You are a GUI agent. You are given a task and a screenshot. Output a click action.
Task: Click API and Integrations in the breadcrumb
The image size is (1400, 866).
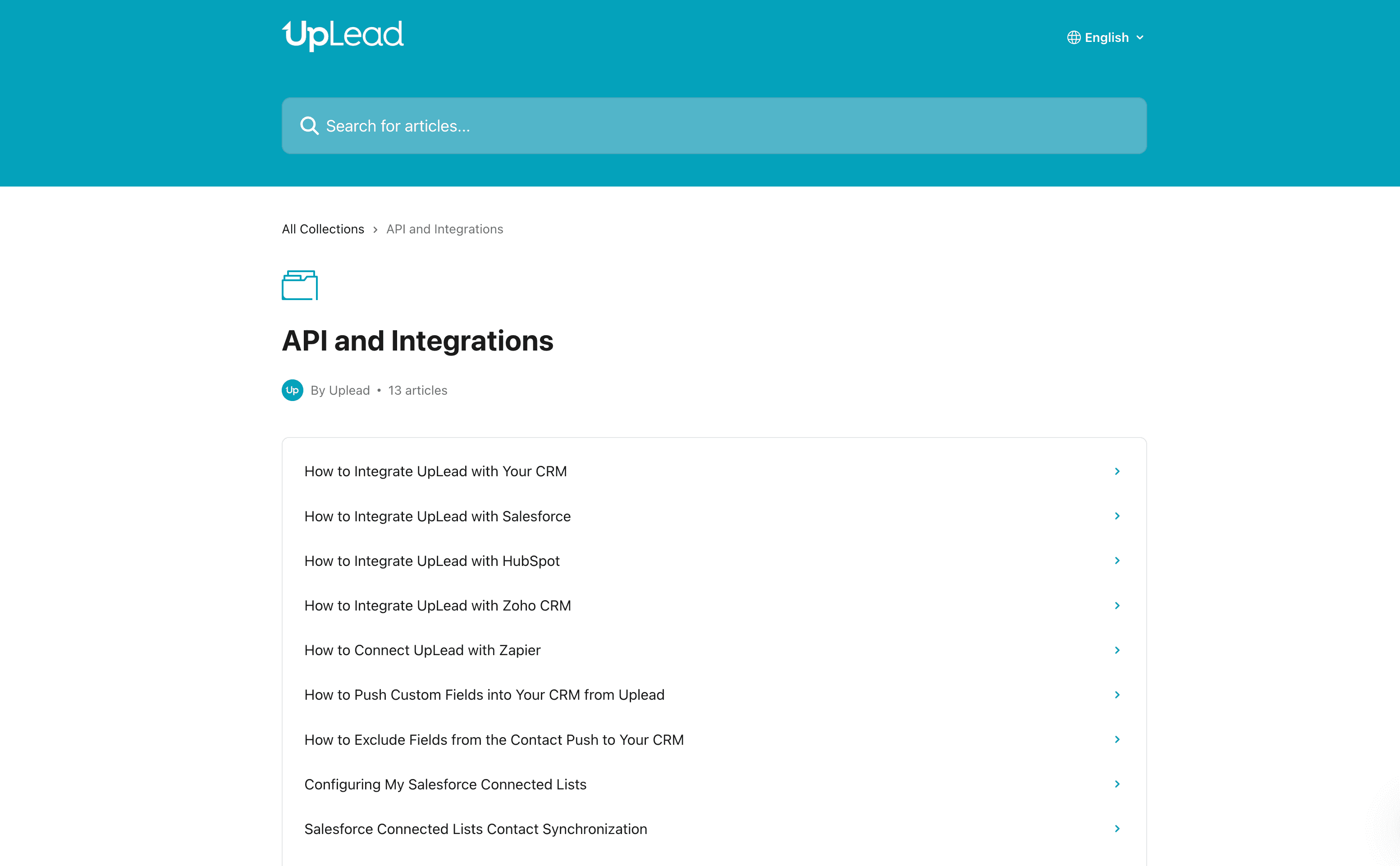click(444, 228)
